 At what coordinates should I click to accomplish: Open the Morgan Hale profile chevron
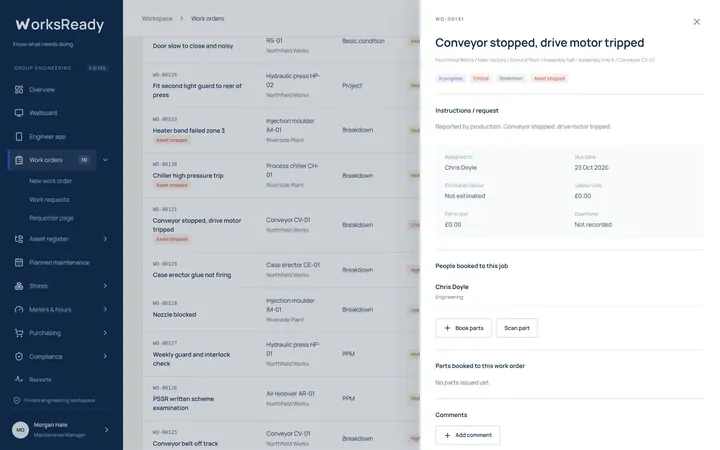point(107,430)
